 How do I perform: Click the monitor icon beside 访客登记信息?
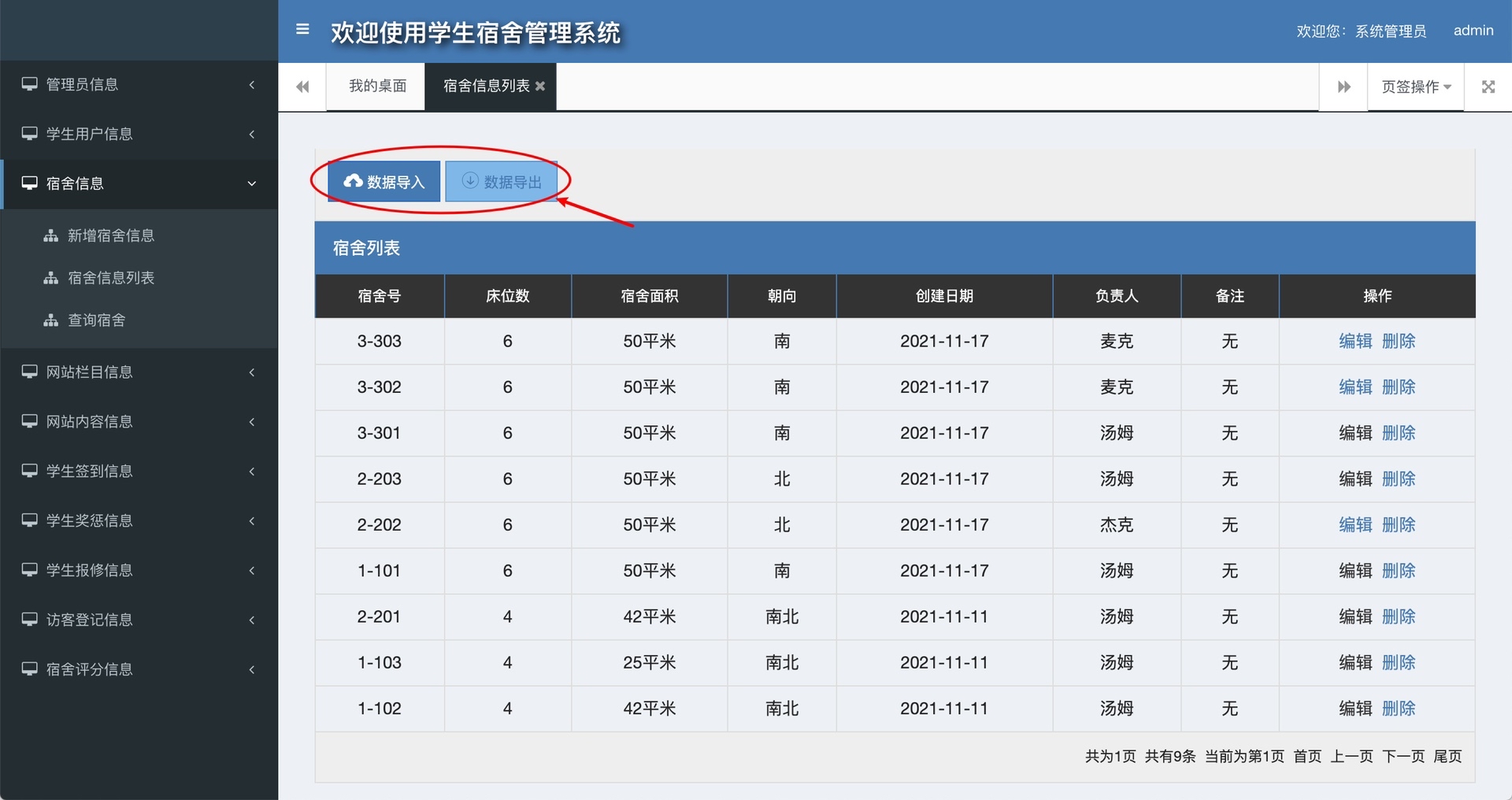coord(29,620)
